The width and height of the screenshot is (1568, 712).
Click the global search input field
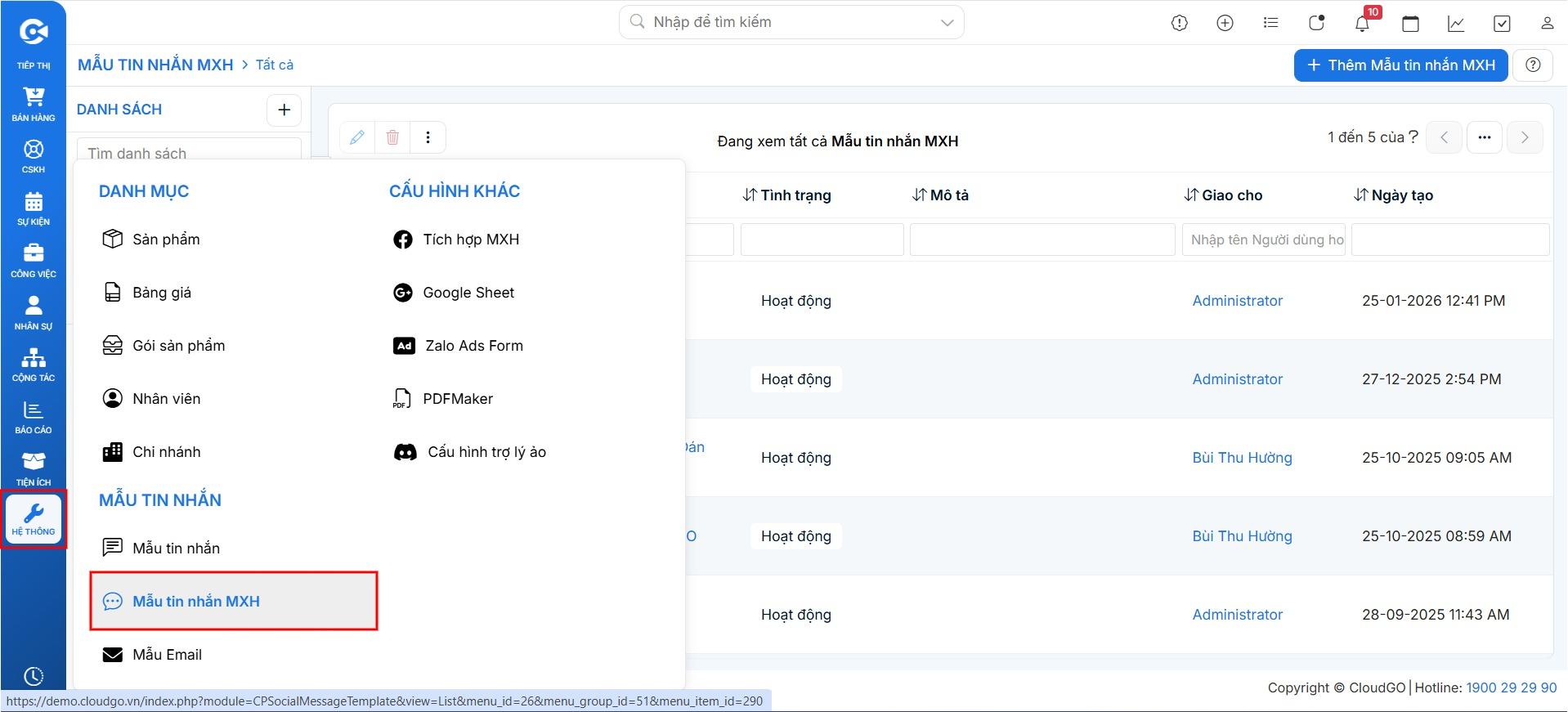click(791, 22)
